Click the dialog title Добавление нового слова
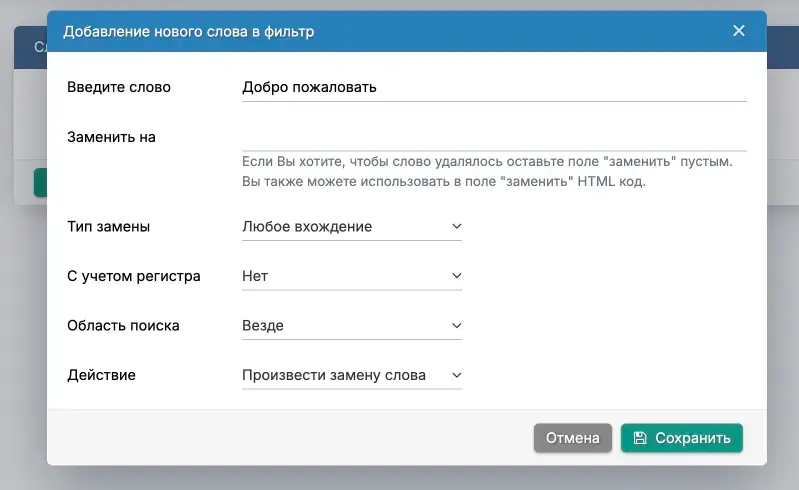Screen dimensions: 799x490 (189, 32)
